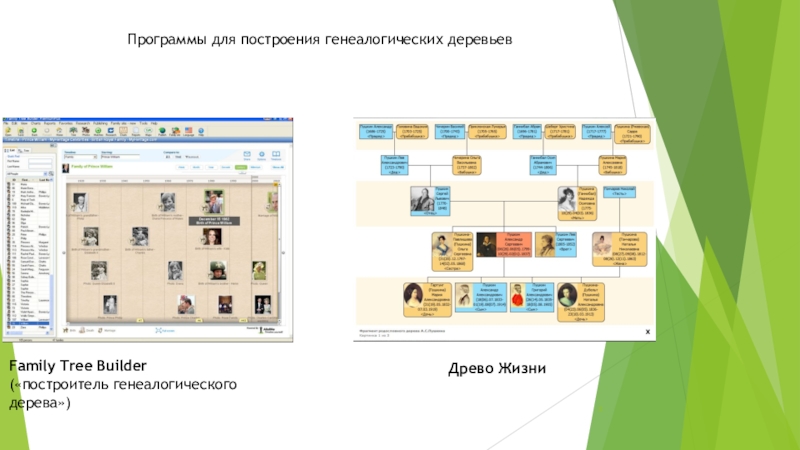Click the Reports toolbar icon
Screen dimensions: 800x450
coord(136,132)
